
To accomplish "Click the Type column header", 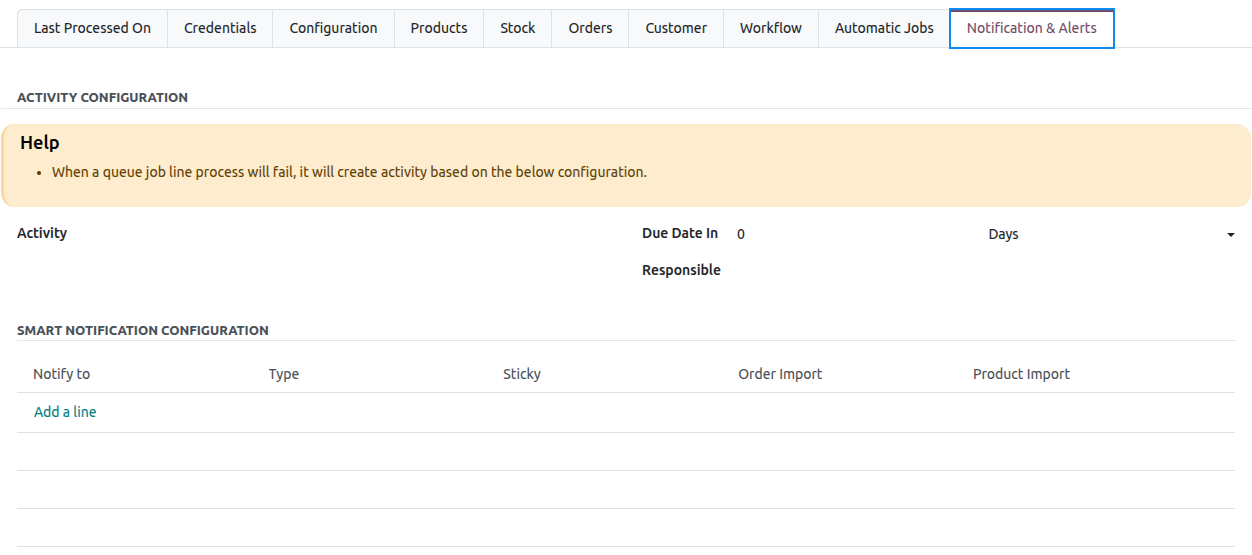I will 284,374.
